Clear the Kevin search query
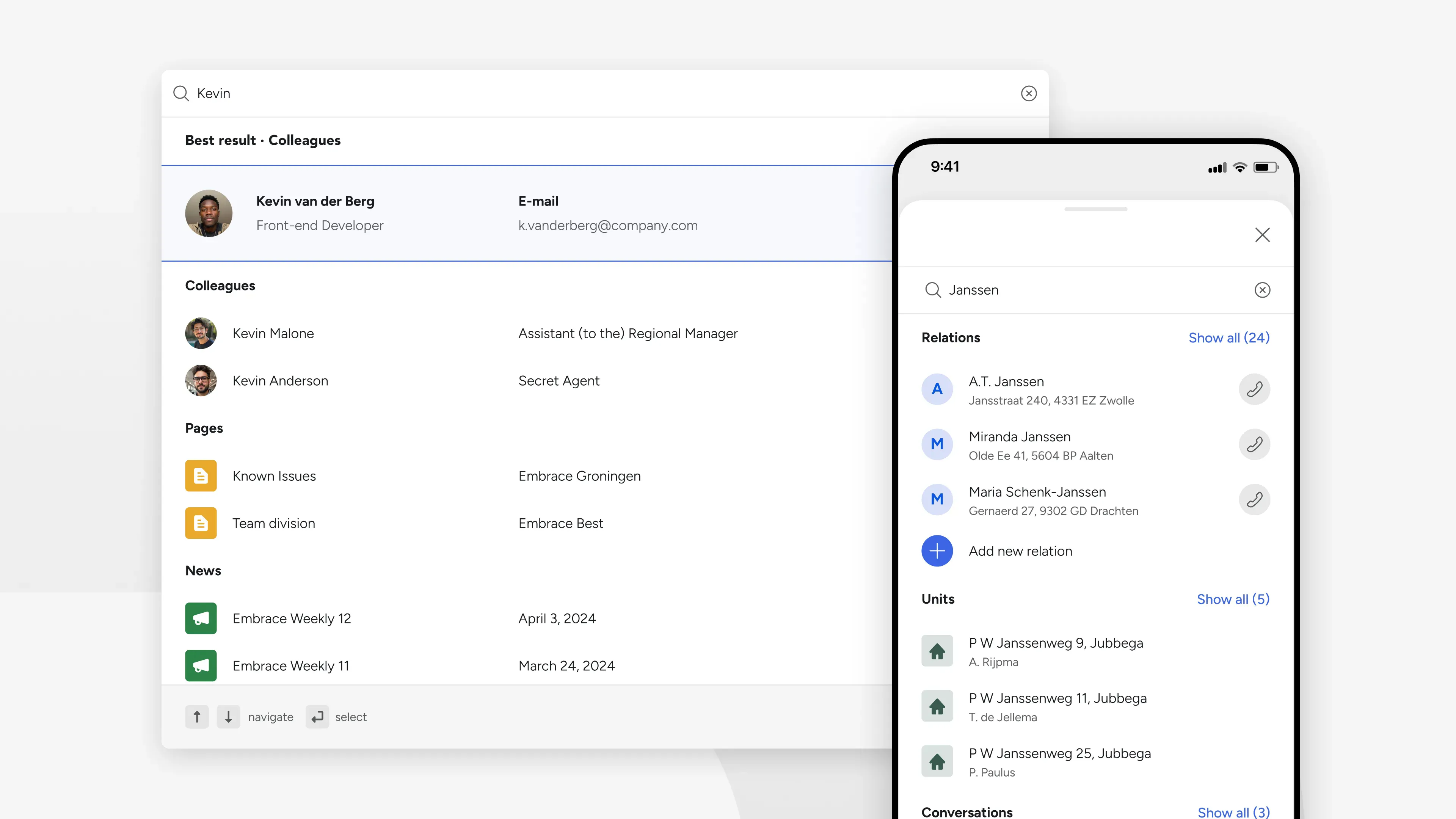The height and width of the screenshot is (819, 1456). coord(1029,93)
